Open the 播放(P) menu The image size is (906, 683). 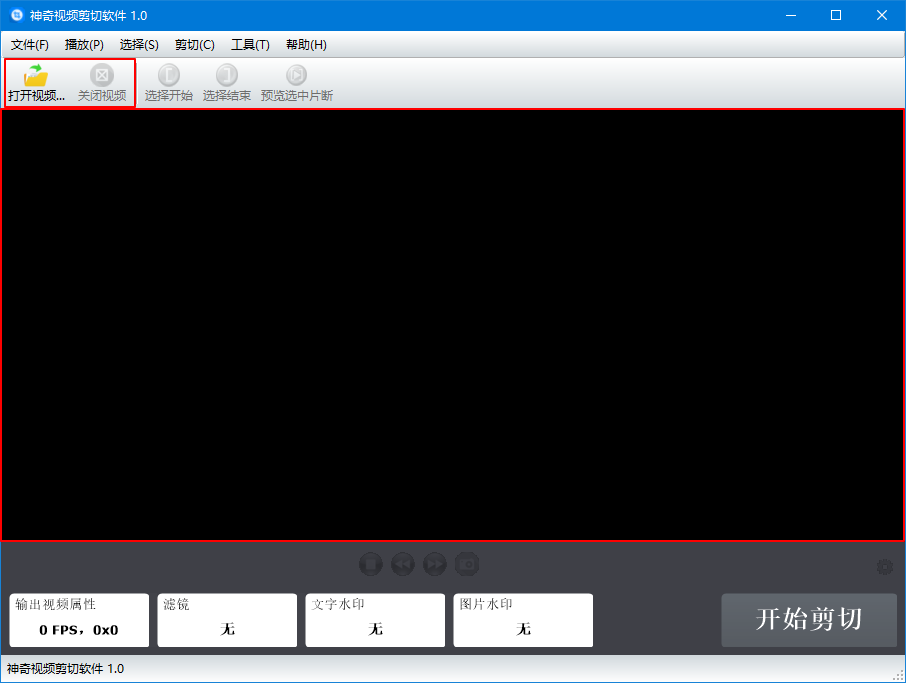(84, 44)
